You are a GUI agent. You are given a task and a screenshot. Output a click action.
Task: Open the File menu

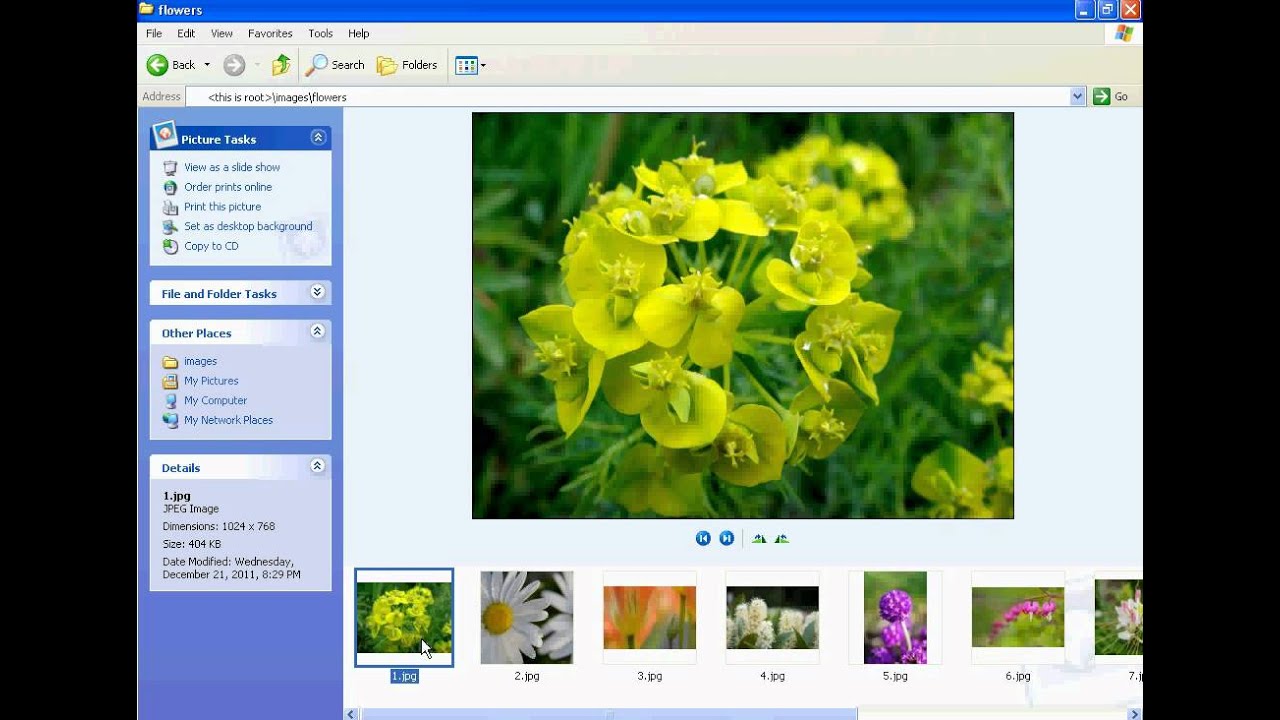(x=154, y=34)
